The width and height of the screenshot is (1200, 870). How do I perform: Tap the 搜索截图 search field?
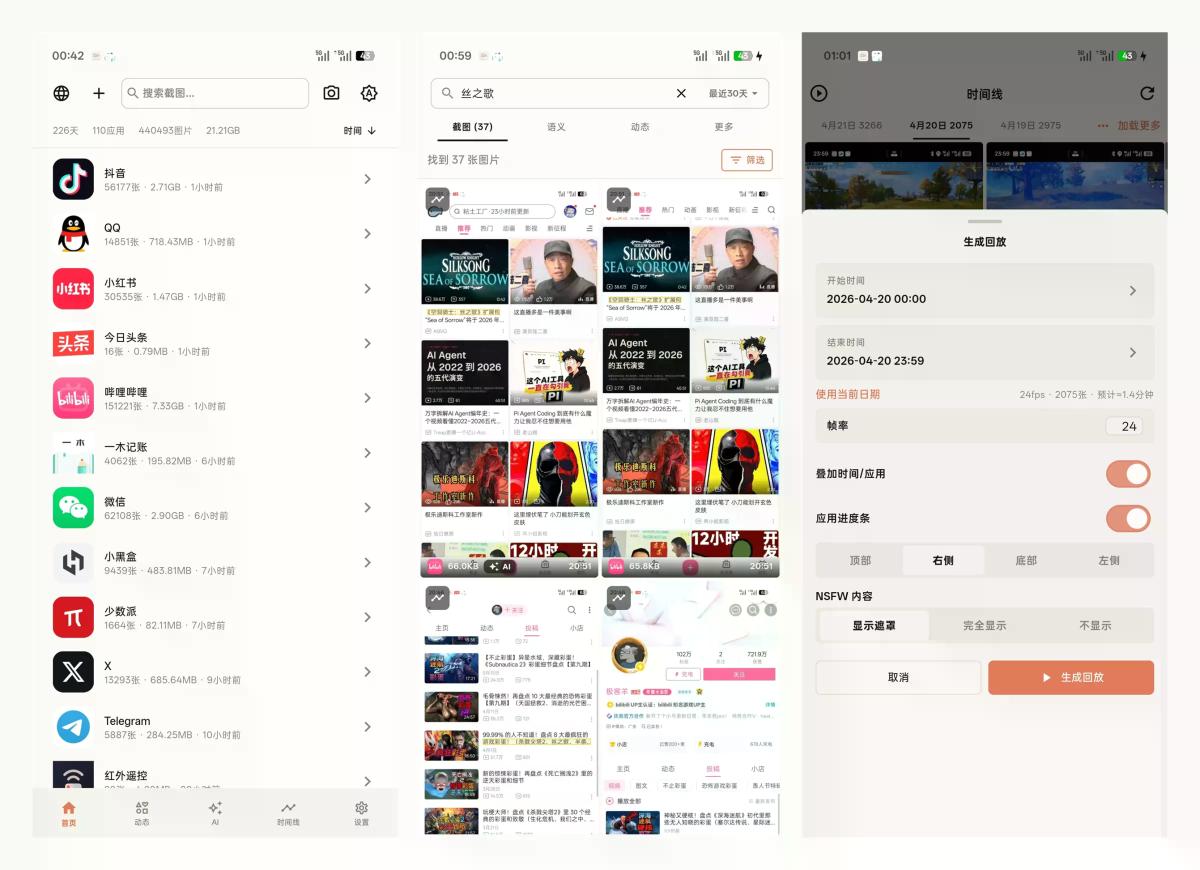point(215,93)
